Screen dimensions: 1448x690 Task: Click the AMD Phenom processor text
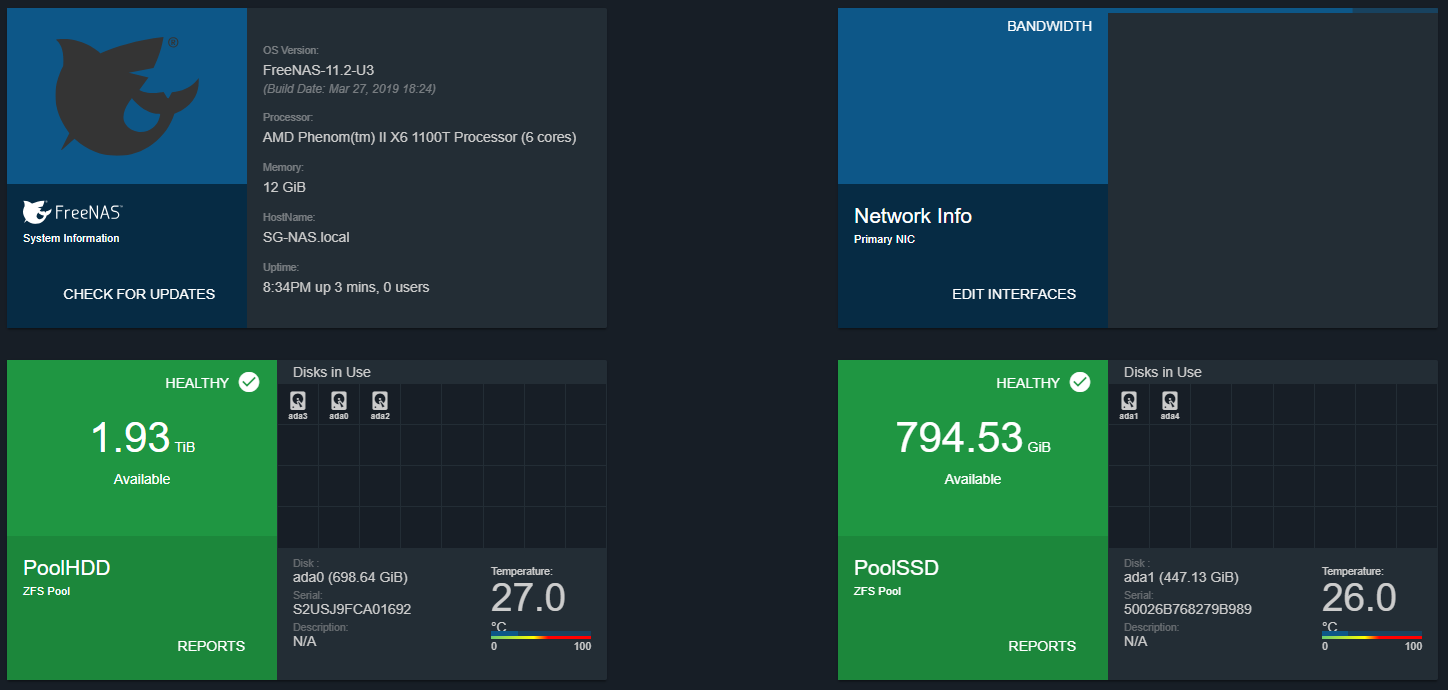click(419, 137)
